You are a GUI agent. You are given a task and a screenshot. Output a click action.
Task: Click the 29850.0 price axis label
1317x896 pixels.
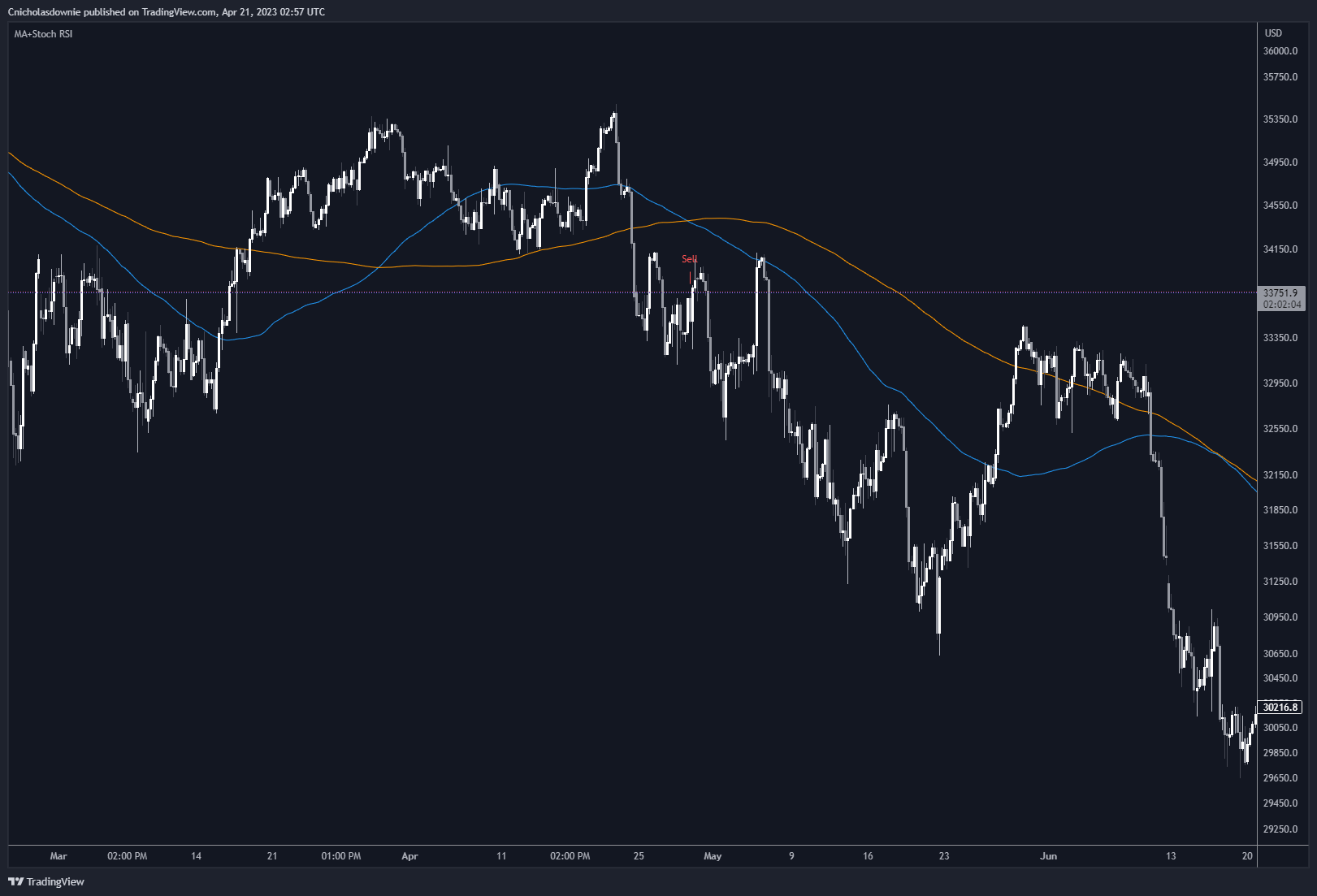(1280, 753)
